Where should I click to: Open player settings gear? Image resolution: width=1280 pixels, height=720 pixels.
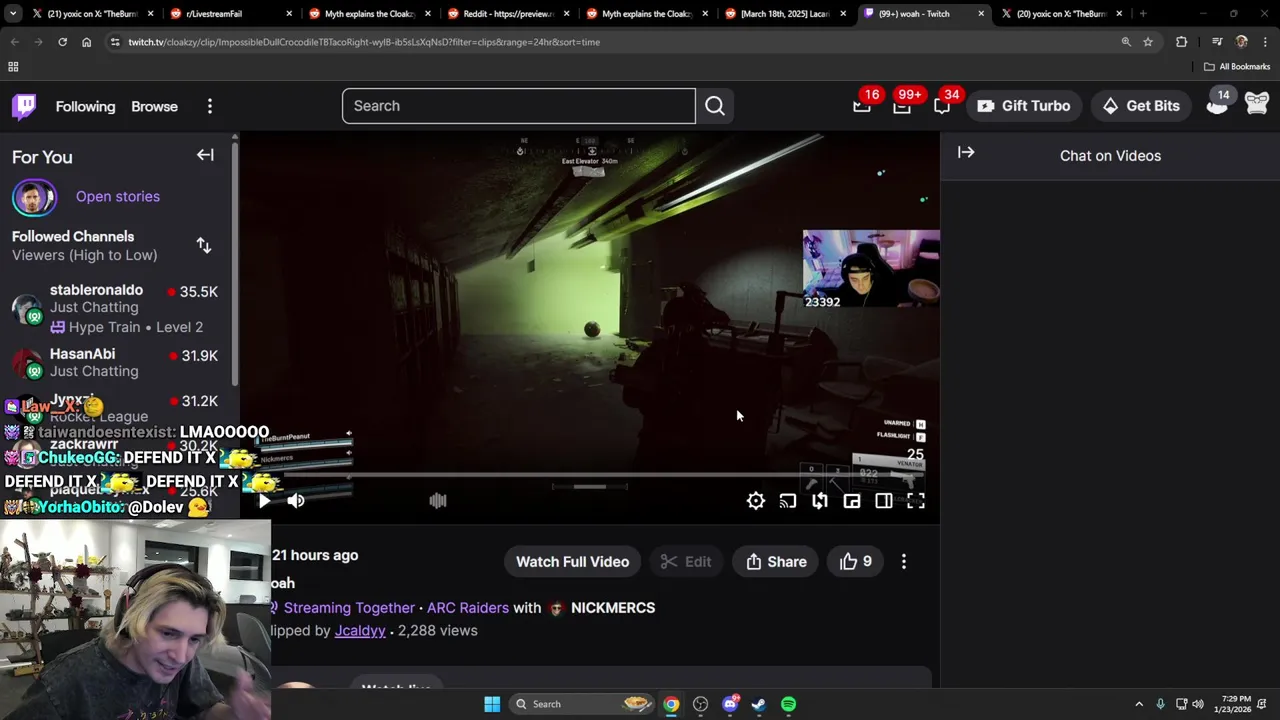756,501
